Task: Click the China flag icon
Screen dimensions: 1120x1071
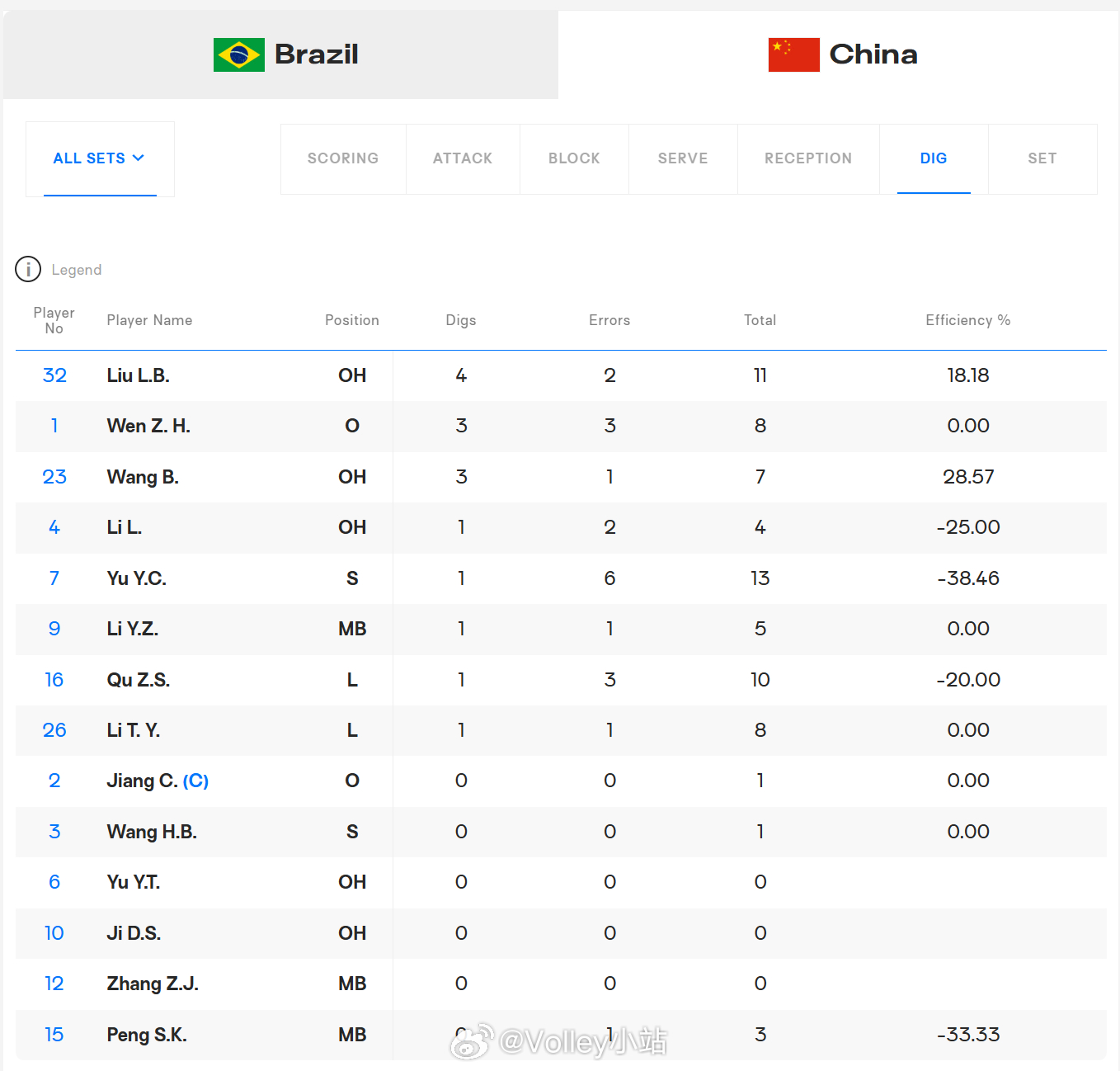Action: tap(794, 54)
